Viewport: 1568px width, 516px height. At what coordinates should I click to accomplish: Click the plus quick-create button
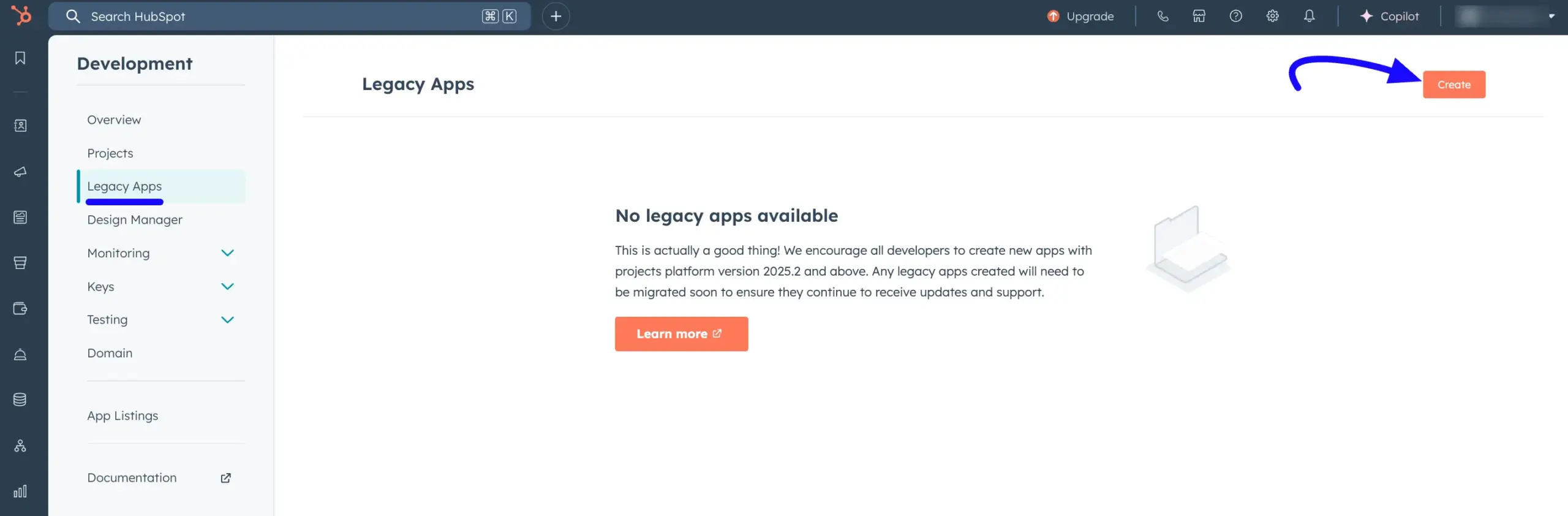(556, 17)
